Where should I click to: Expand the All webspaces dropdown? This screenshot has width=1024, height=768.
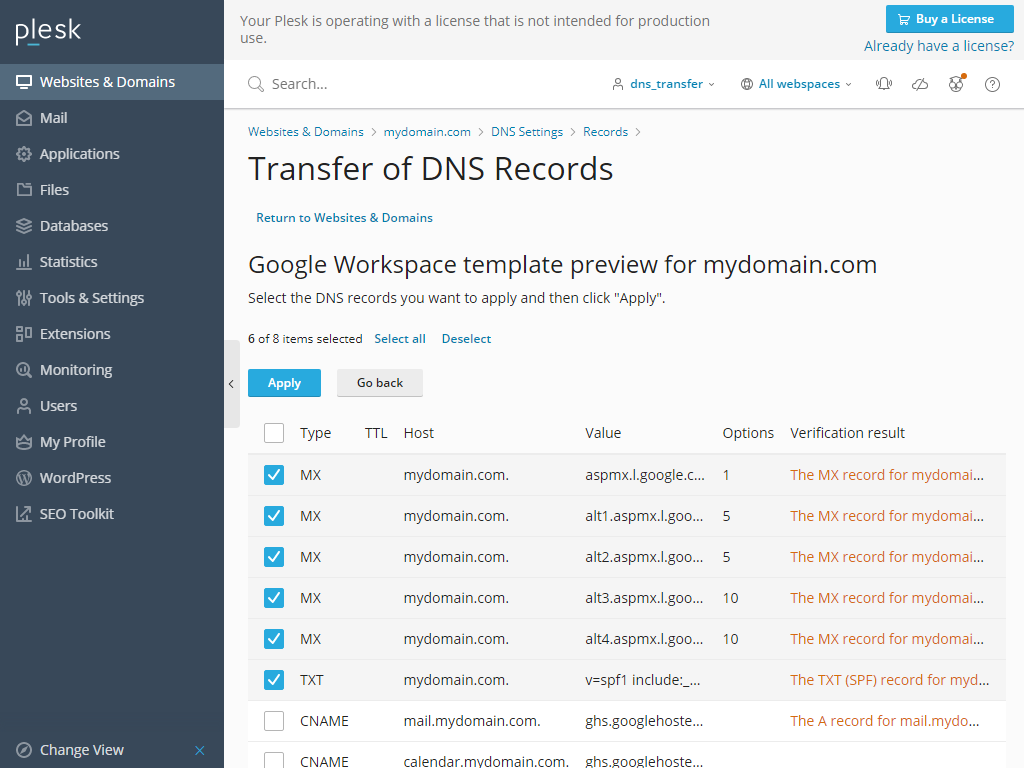coord(795,84)
